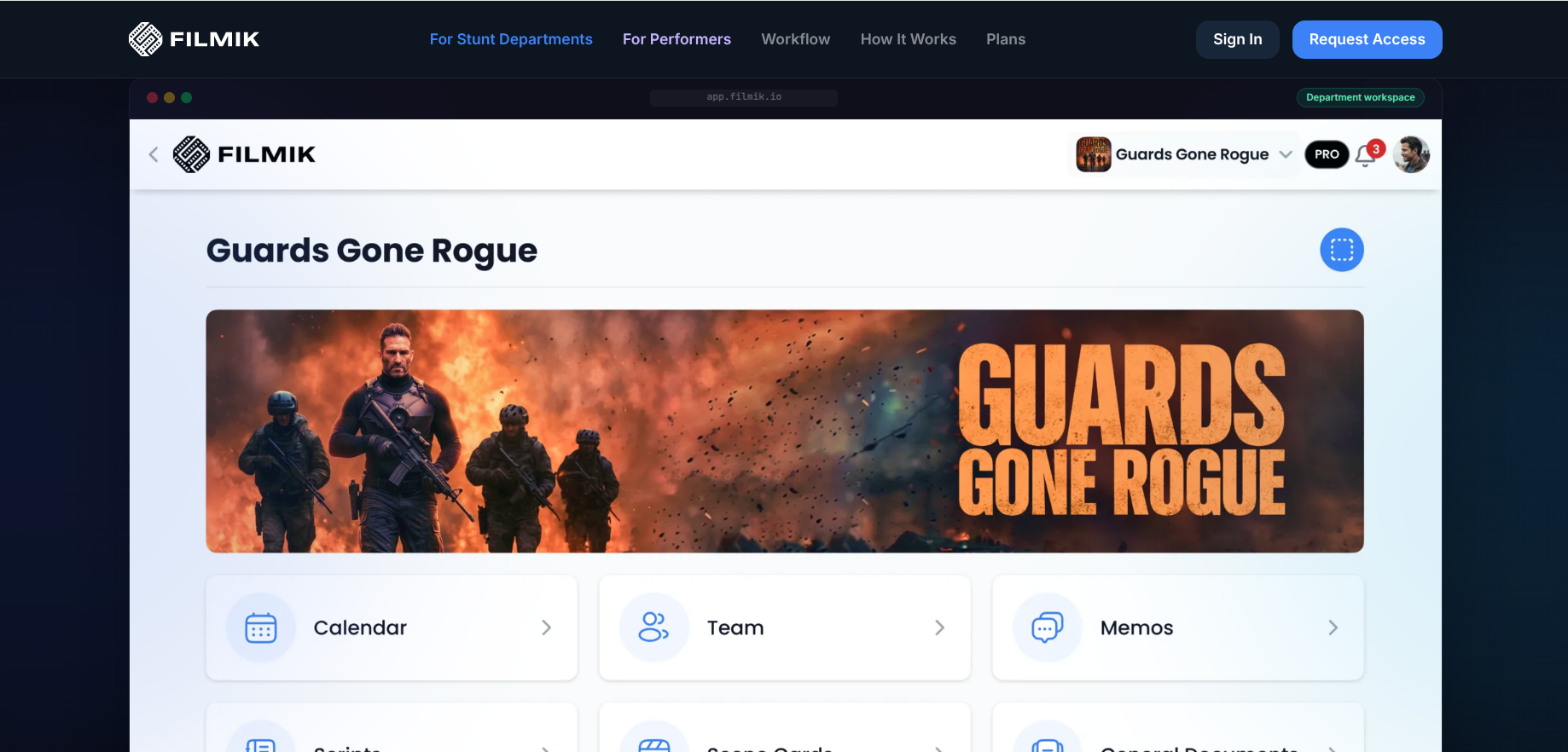
Task: Go to the Workflow section
Action: [795, 39]
